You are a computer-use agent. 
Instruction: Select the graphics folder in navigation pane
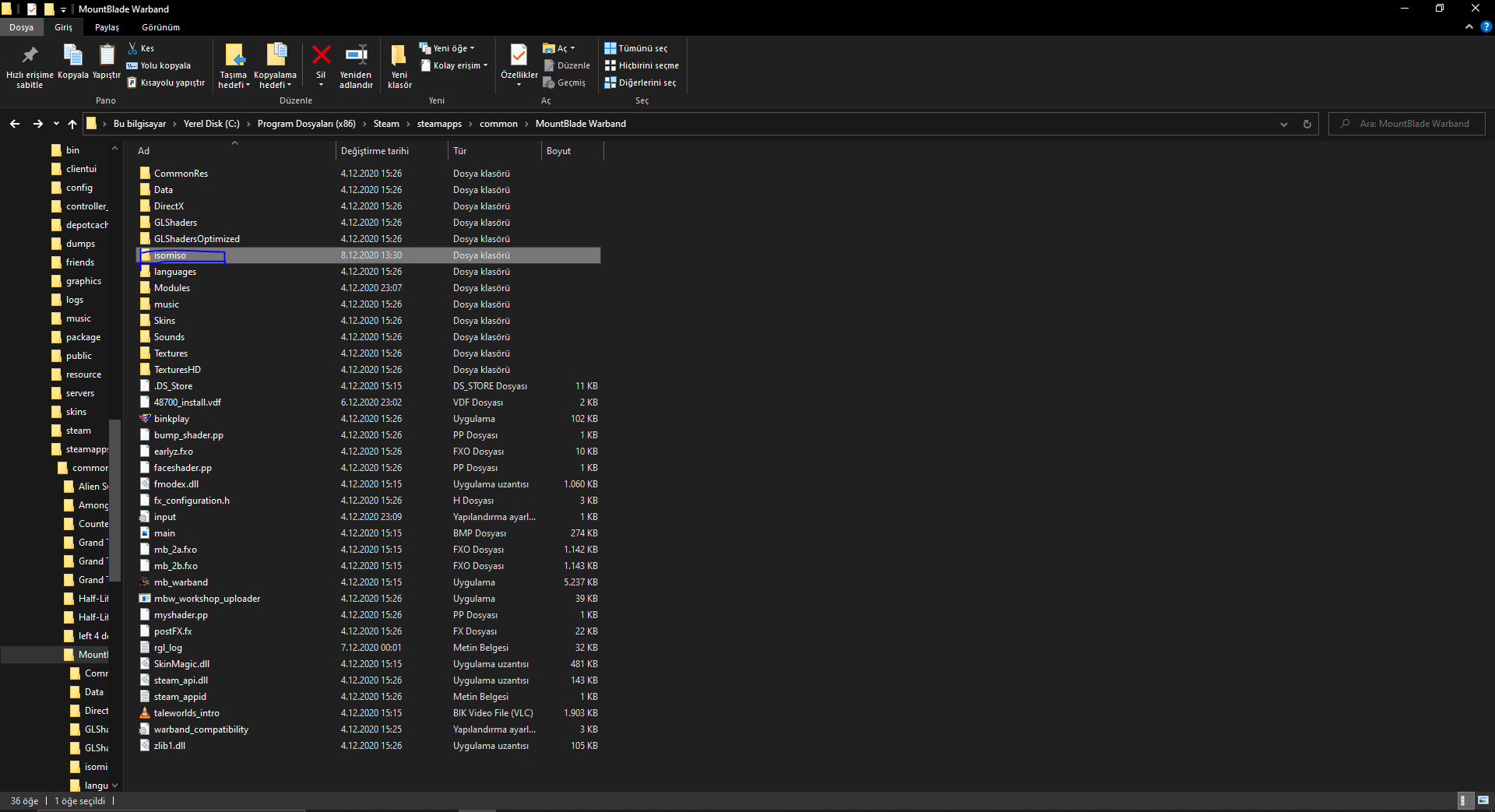tap(83, 281)
